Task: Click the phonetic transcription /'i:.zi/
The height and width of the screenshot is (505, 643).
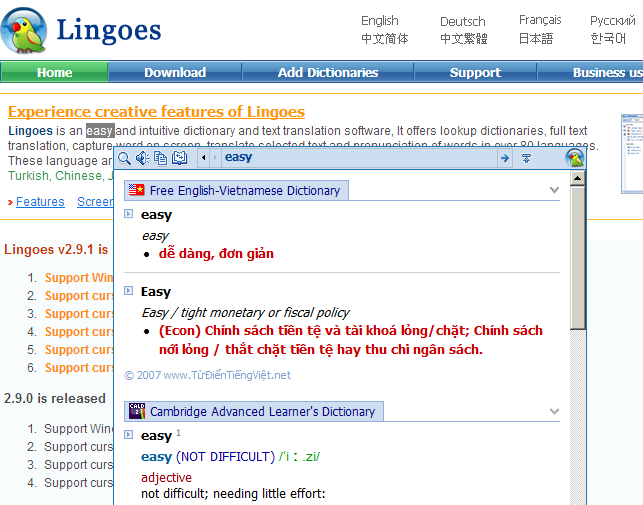Action: (x=299, y=457)
